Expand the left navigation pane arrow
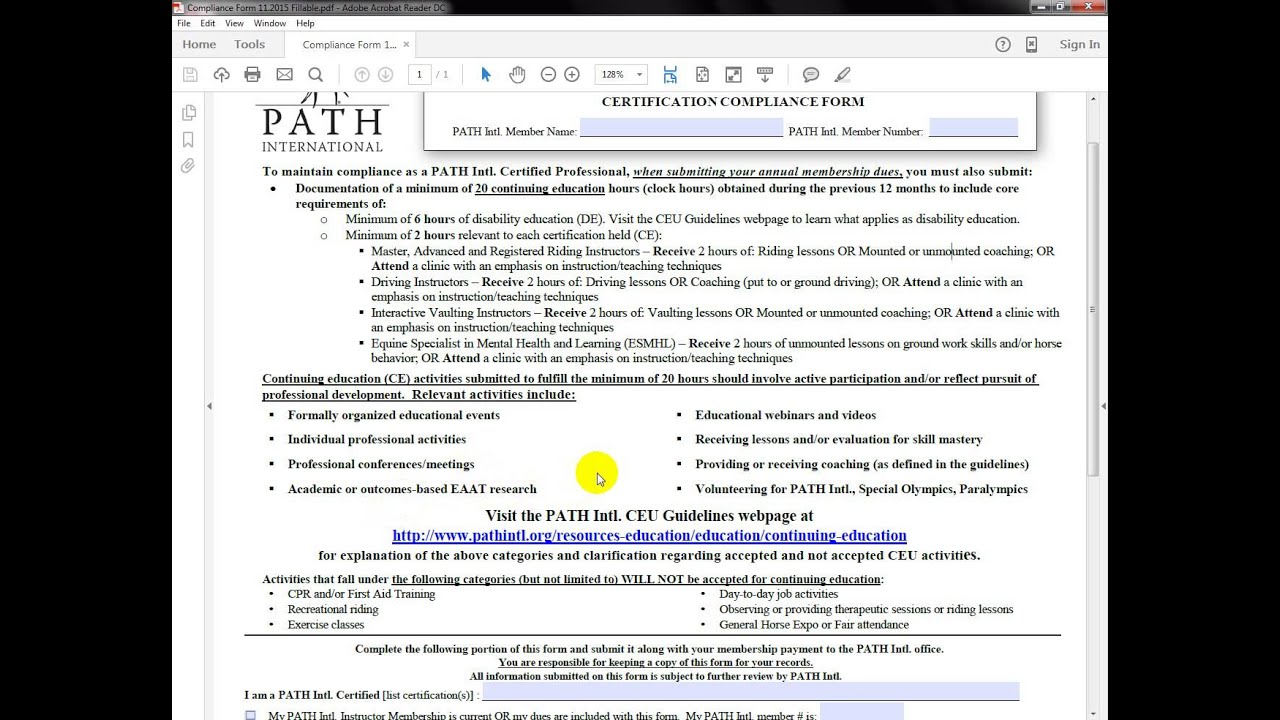 209,406
